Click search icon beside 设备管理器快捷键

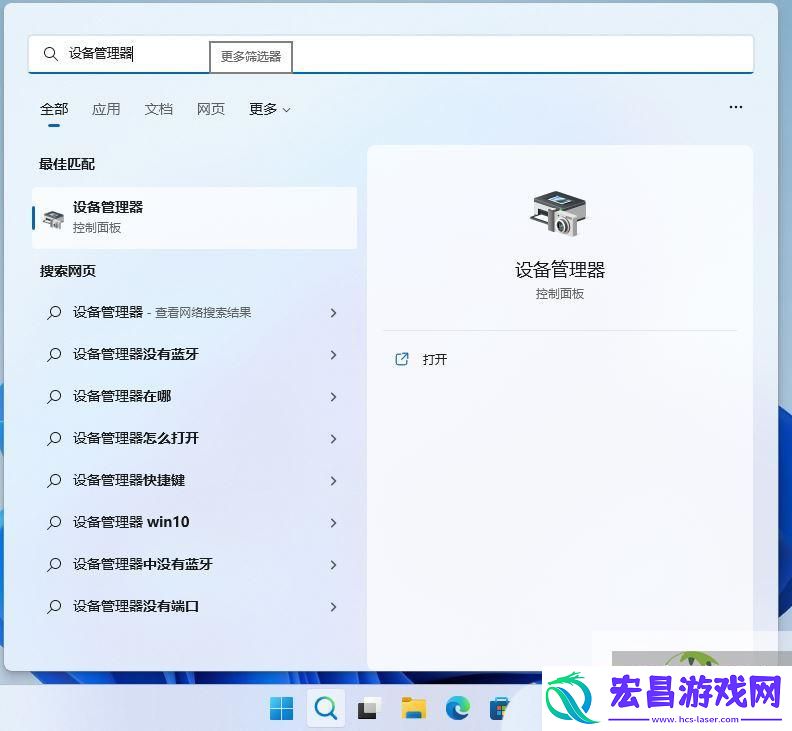(54, 481)
